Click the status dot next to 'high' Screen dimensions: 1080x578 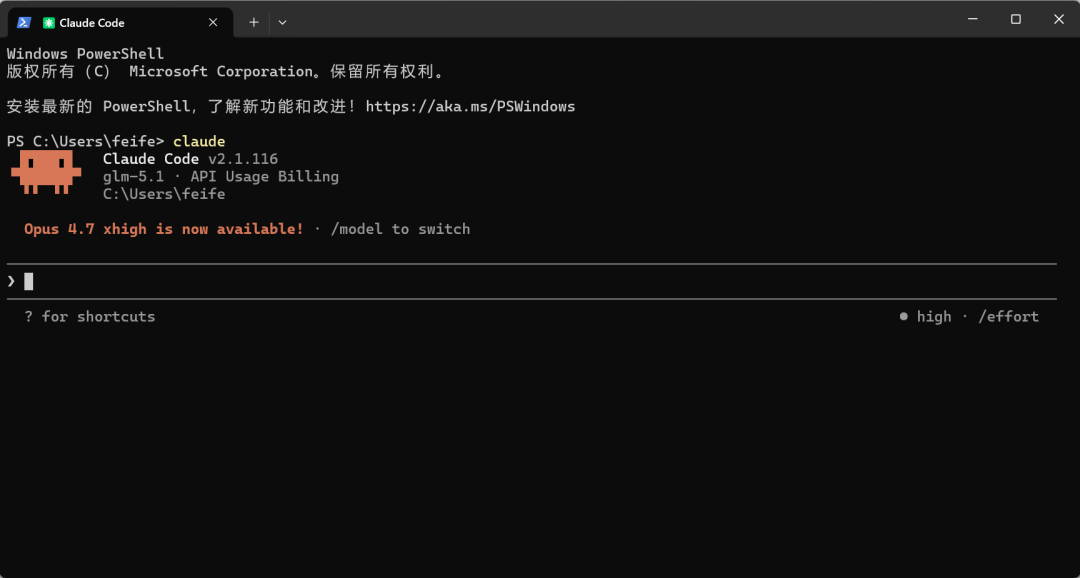pos(905,316)
